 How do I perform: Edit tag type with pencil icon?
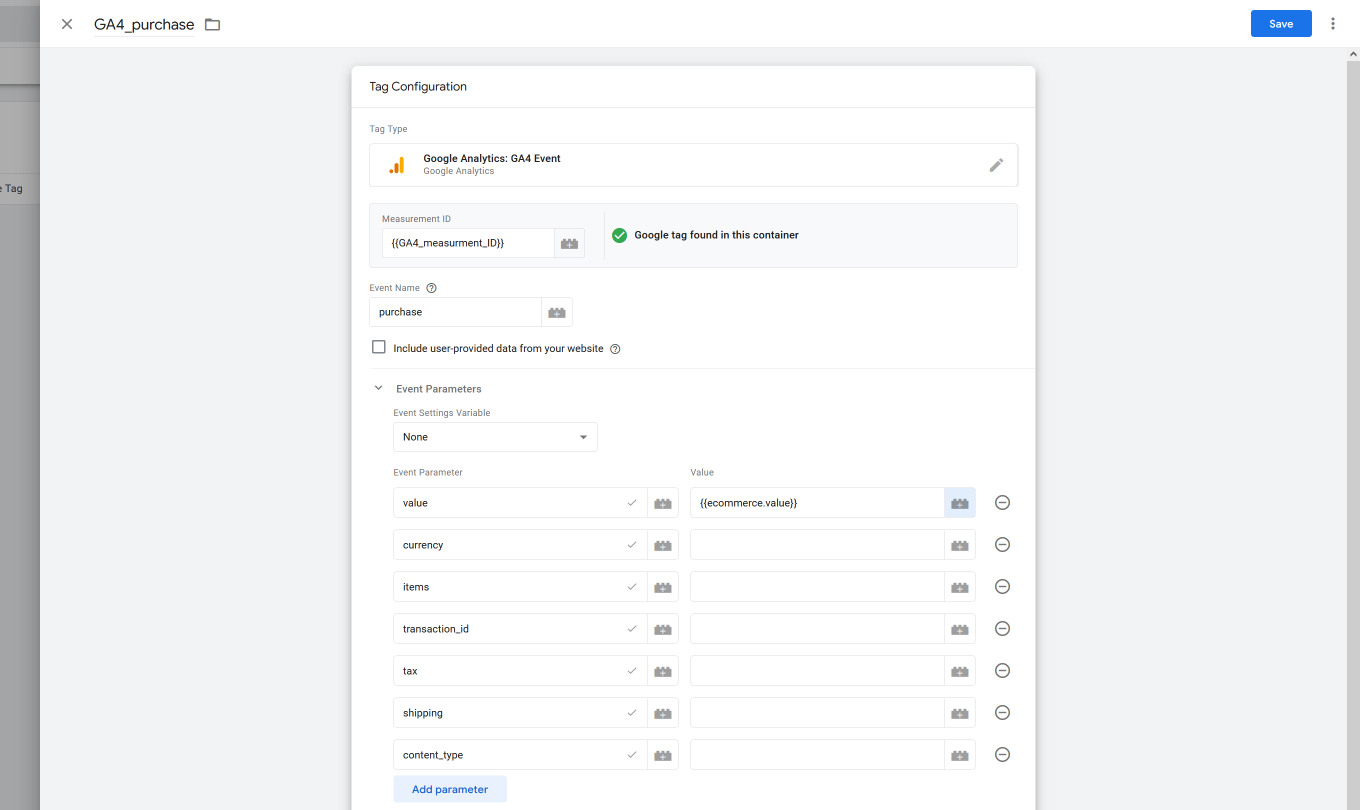click(996, 165)
